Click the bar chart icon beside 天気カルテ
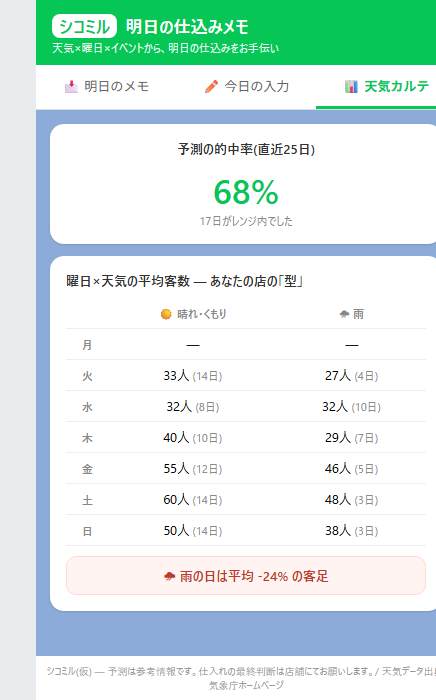Viewport: 436px width, 700px height. (351, 87)
